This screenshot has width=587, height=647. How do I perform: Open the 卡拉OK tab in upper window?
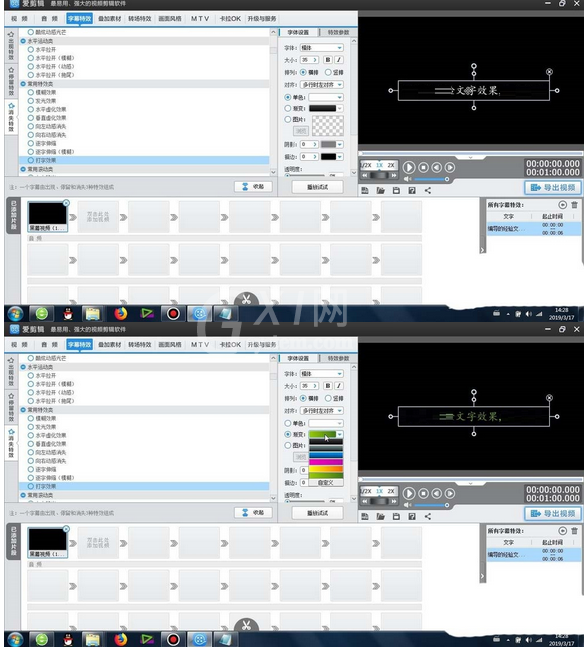[230, 19]
